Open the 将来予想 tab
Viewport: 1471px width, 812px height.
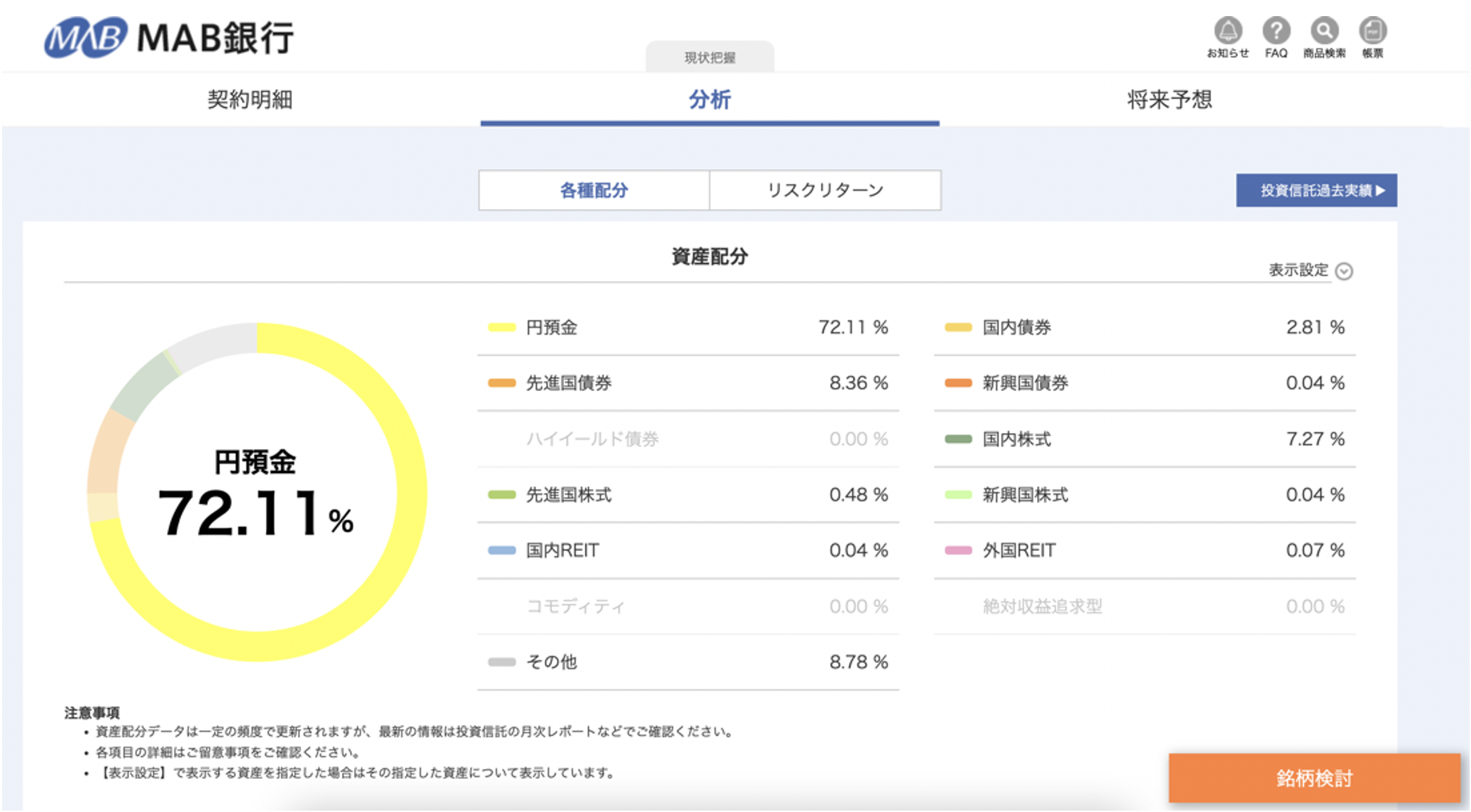click(x=1169, y=100)
